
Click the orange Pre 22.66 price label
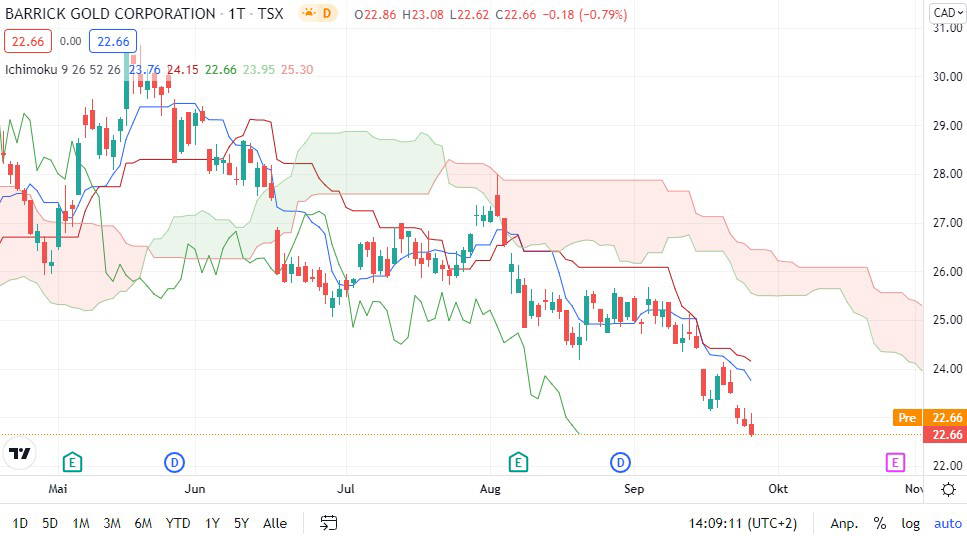929,418
